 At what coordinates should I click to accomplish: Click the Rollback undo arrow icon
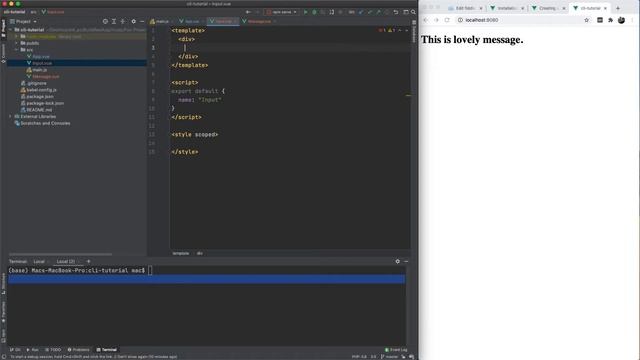pos(396,12)
